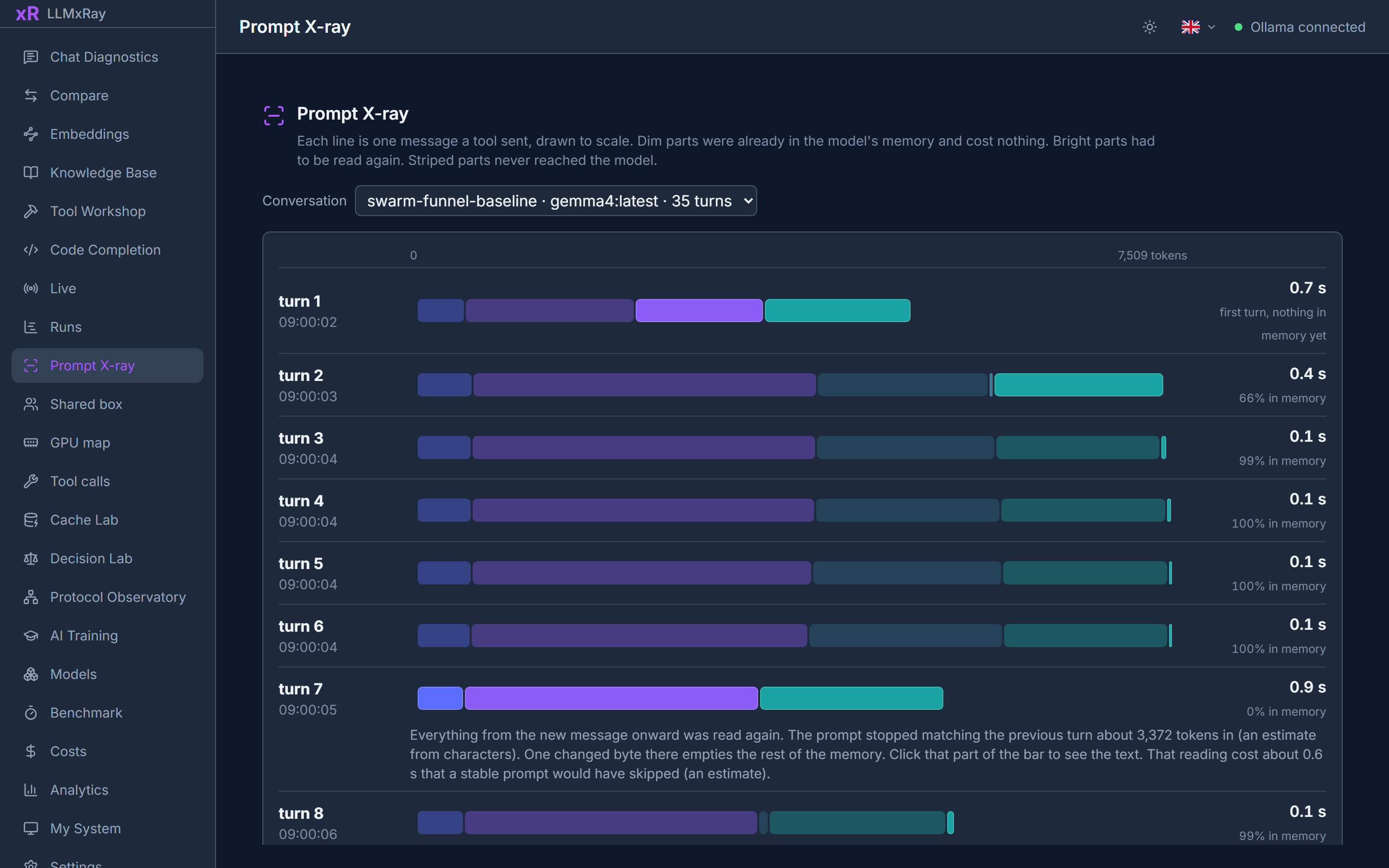Click turn 8 dim teal bar segment
Image resolution: width=1389 pixels, height=868 pixels.
coord(857,822)
